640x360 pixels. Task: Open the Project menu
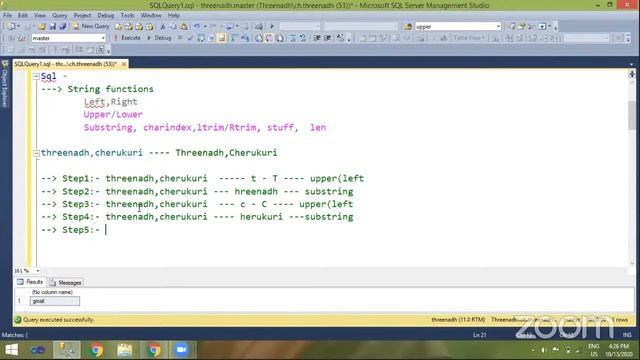click(x=82, y=16)
